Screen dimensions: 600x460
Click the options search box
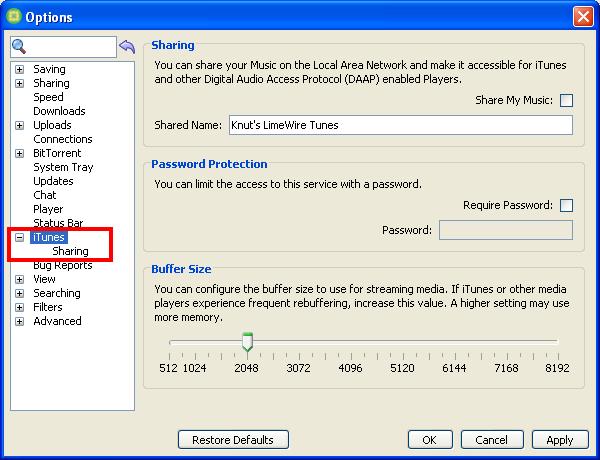[63, 47]
